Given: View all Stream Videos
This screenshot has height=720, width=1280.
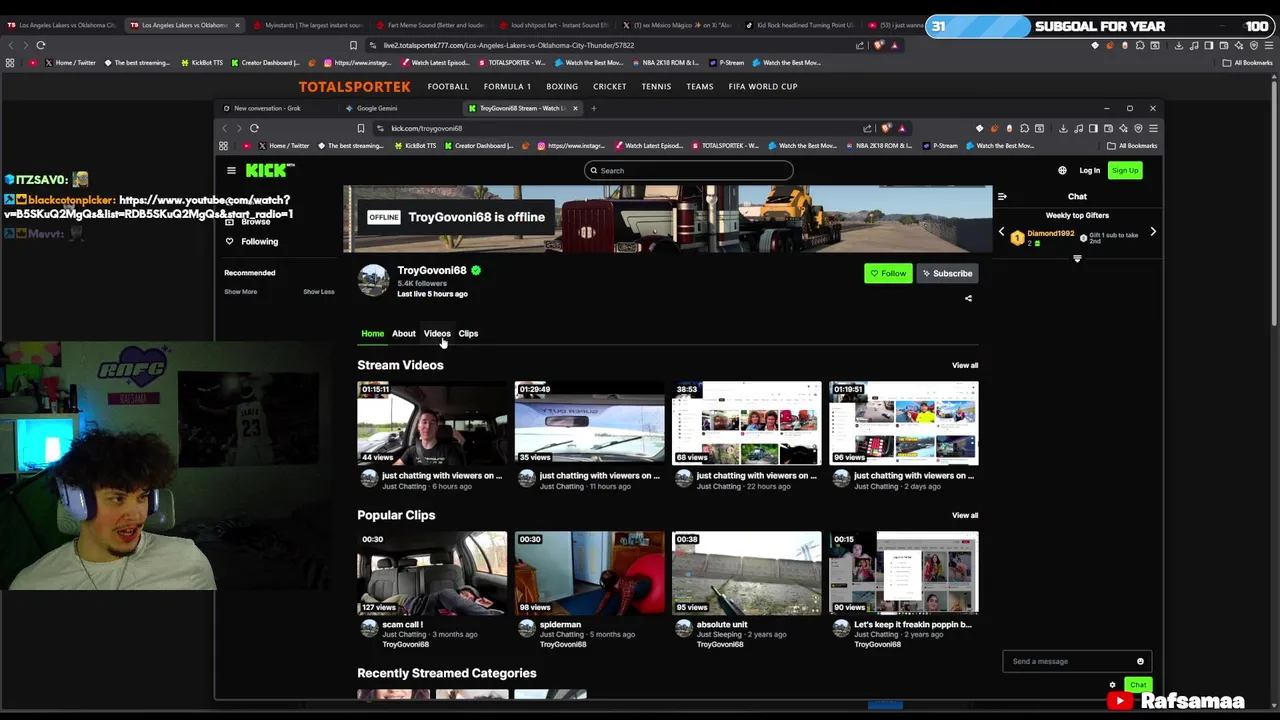Looking at the screenshot, I should 965,365.
